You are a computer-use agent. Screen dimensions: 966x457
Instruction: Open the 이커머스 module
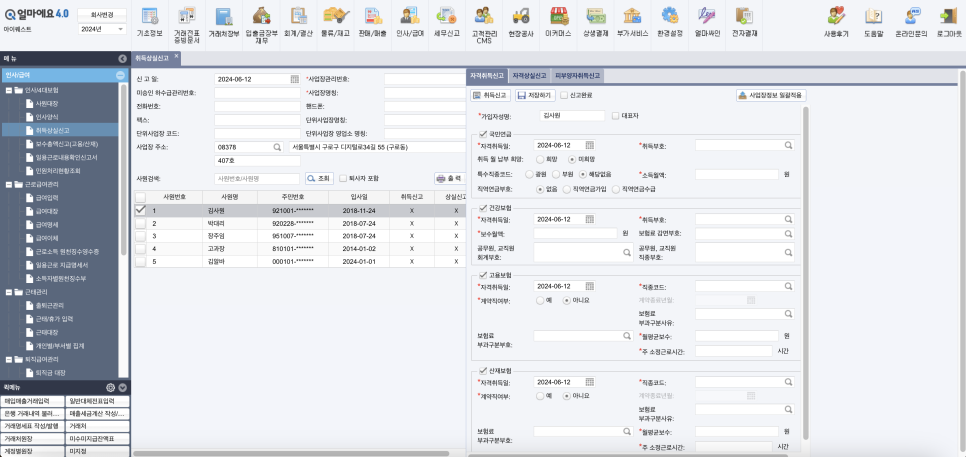tap(559, 23)
